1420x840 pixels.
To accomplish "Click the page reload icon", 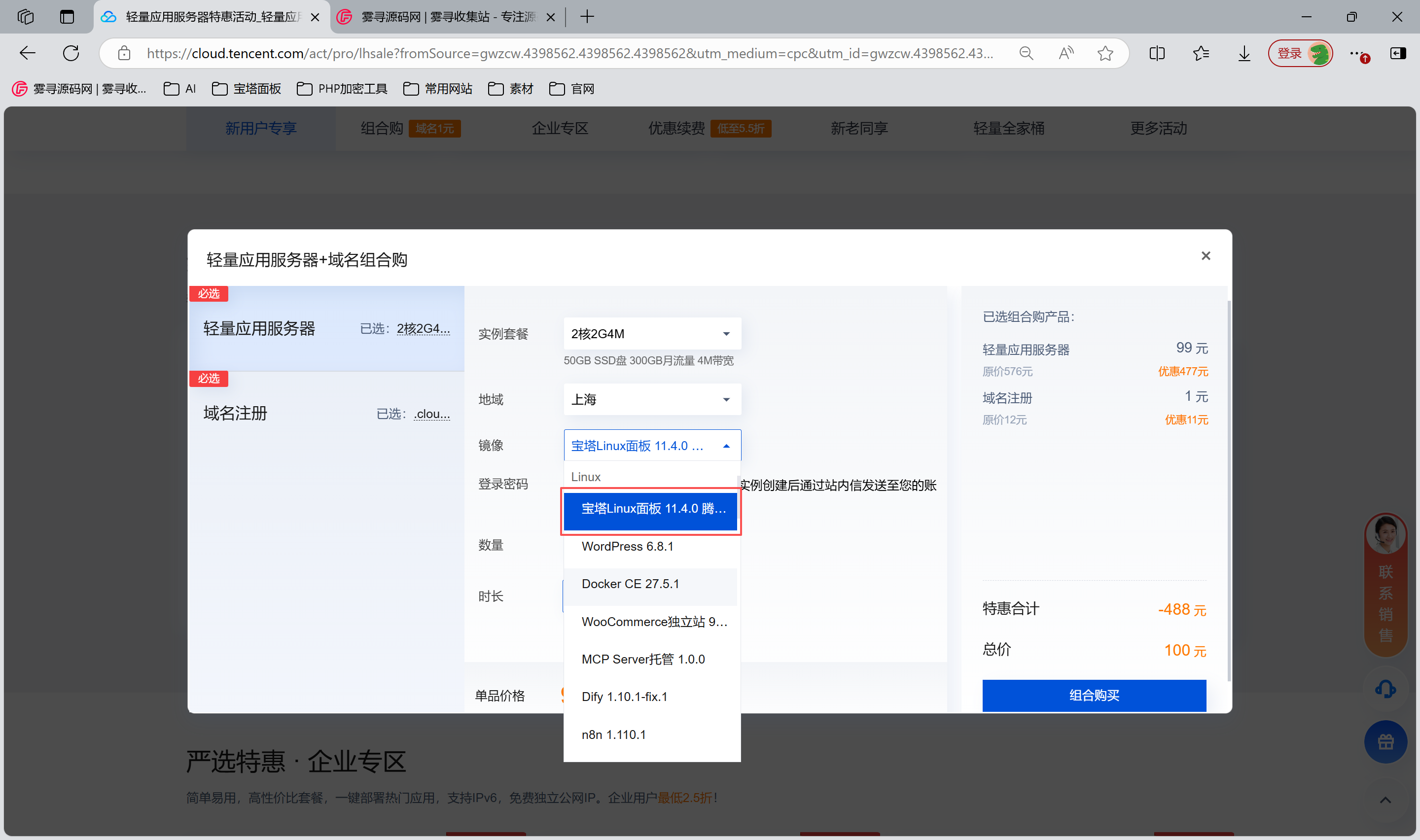I will (70, 53).
